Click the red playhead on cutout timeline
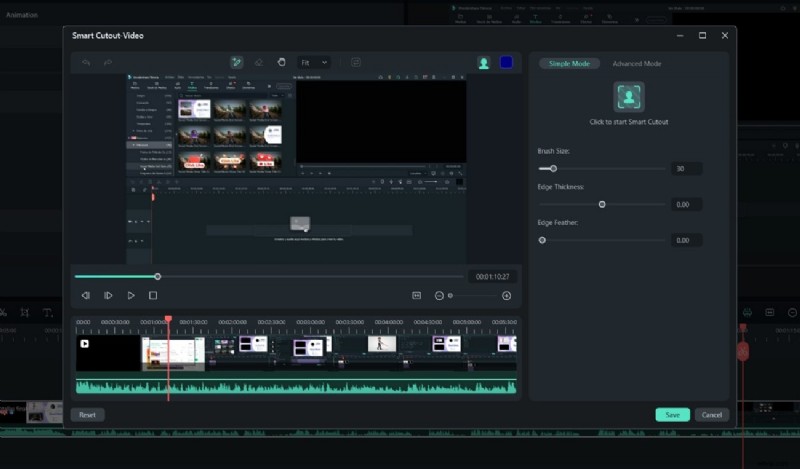Viewport: 800px width, 469px height. coord(168,319)
